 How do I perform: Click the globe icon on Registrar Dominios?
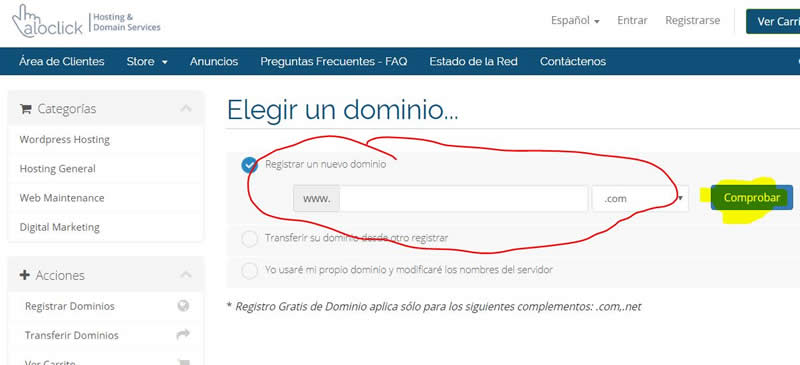click(x=183, y=306)
